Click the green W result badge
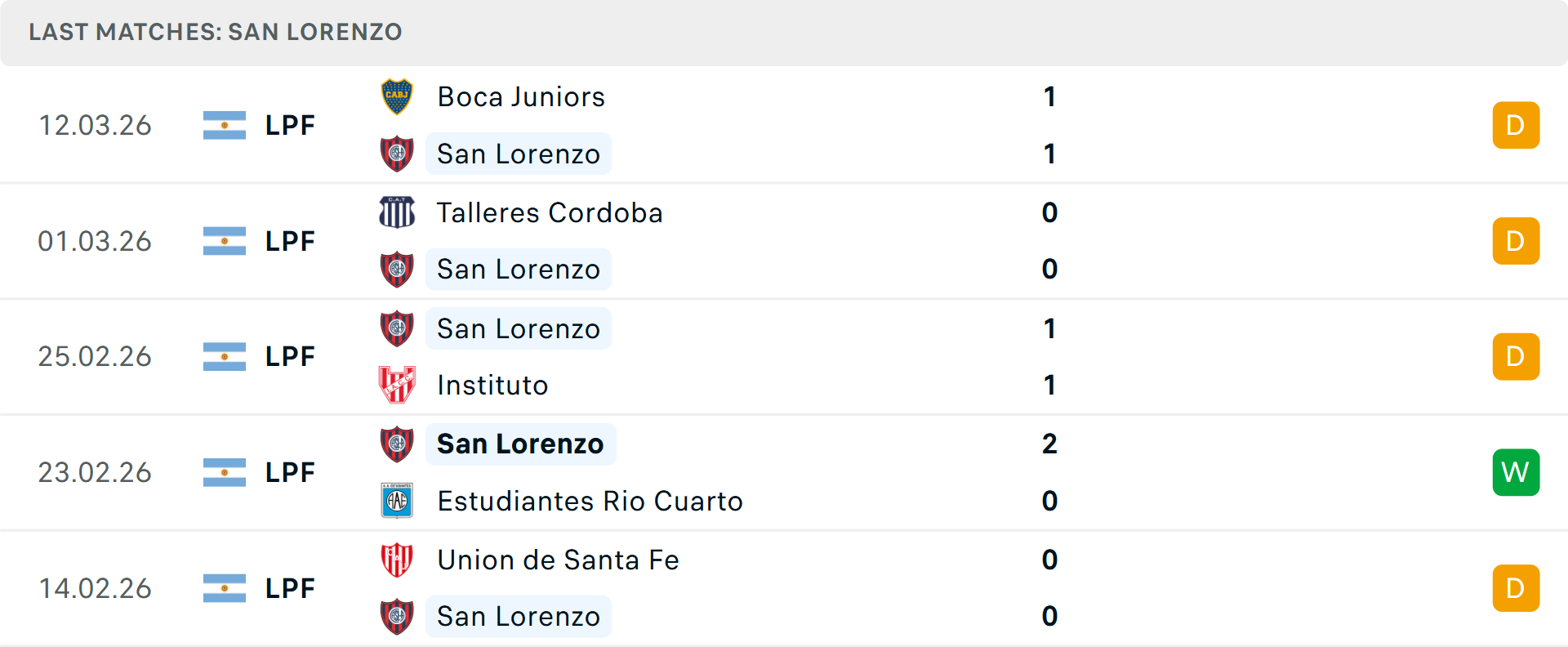The height and width of the screenshot is (647, 1568). click(x=1516, y=472)
